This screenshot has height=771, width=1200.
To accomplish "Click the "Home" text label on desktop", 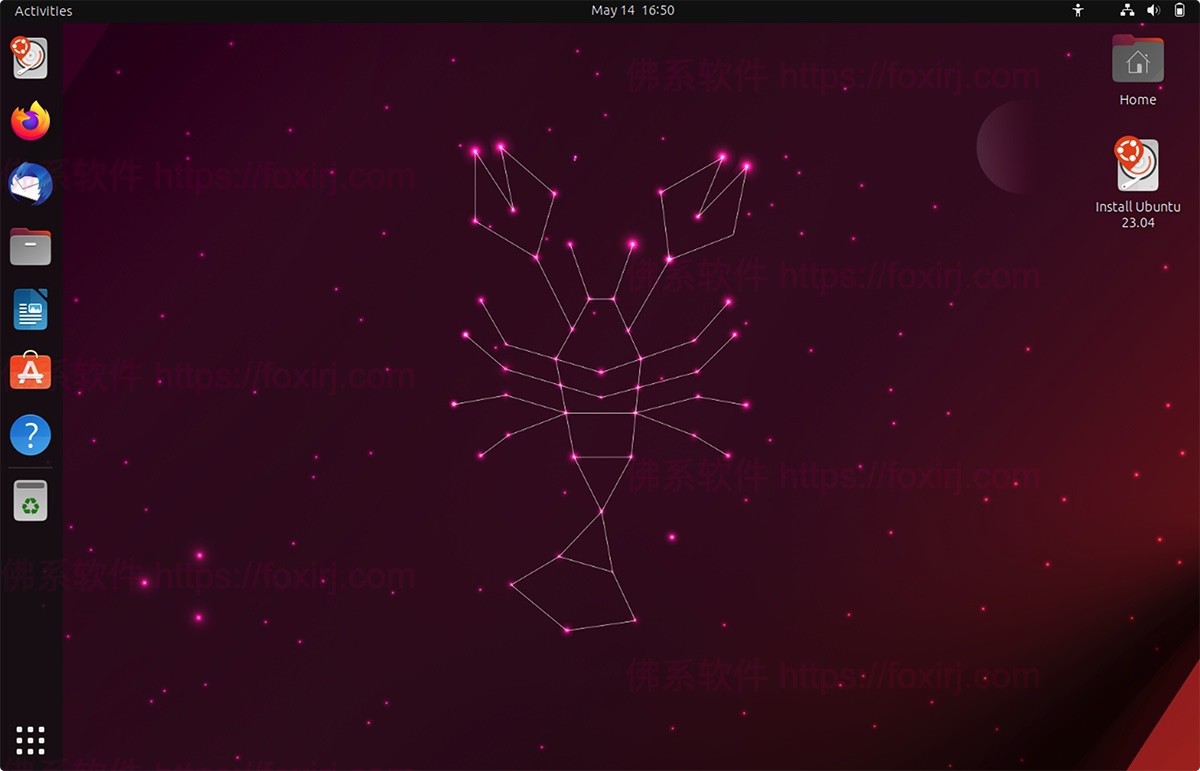I will coord(1137,100).
